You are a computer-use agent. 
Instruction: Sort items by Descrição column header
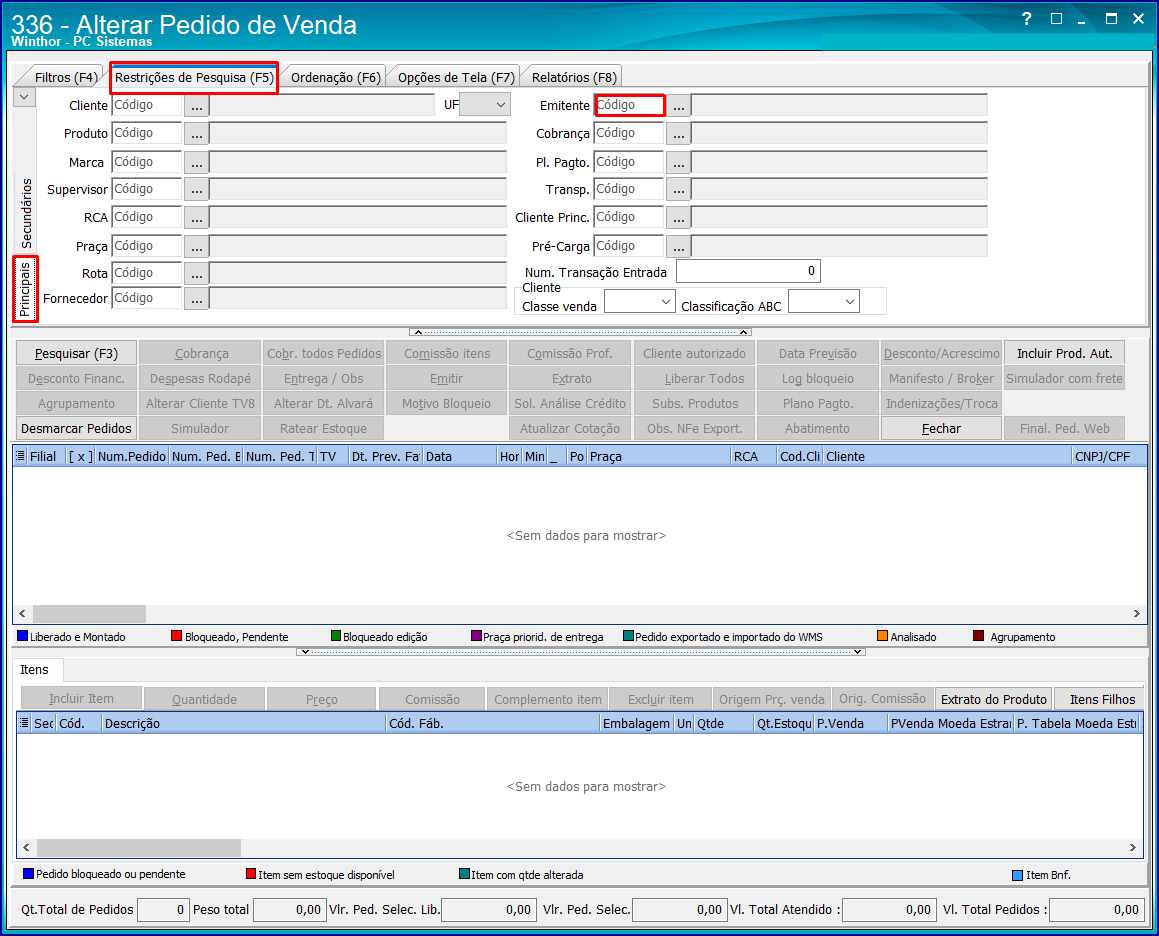[x=244, y=724]
